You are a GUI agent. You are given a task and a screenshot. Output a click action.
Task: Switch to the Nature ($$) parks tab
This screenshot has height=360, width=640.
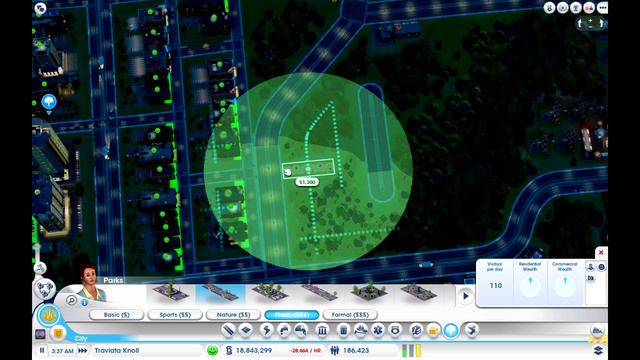[x=233, y=315]
